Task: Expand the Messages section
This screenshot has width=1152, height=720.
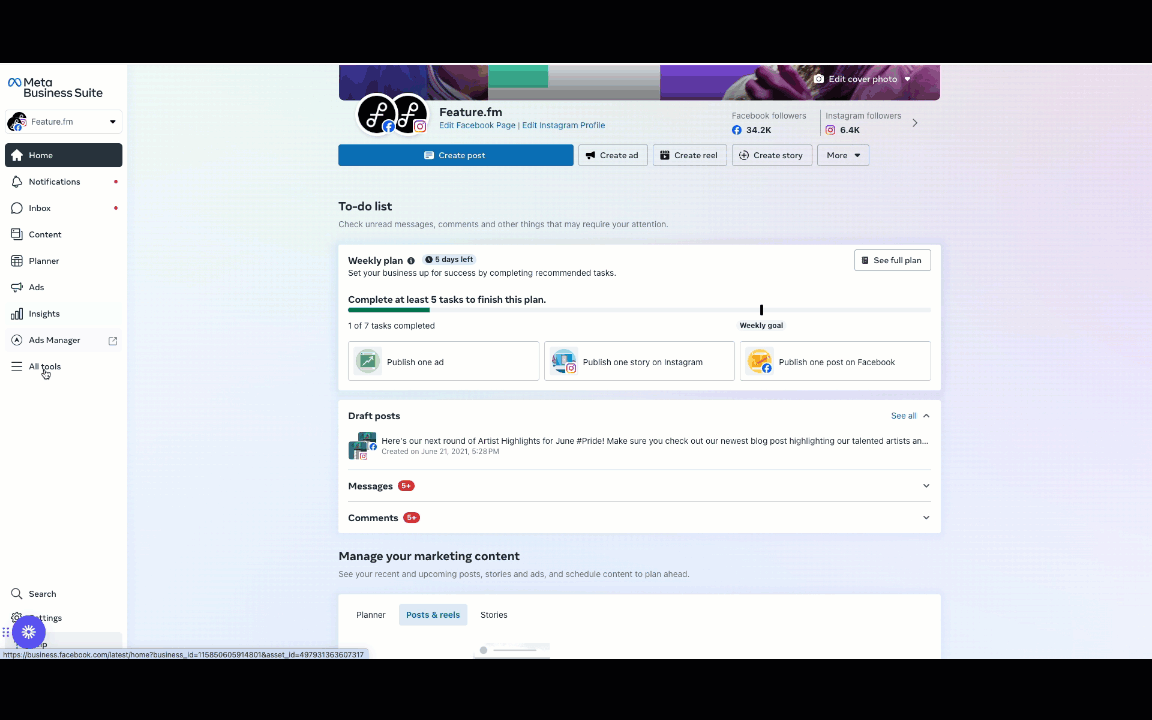Action: pyautogui.click(x=639, y=486)
